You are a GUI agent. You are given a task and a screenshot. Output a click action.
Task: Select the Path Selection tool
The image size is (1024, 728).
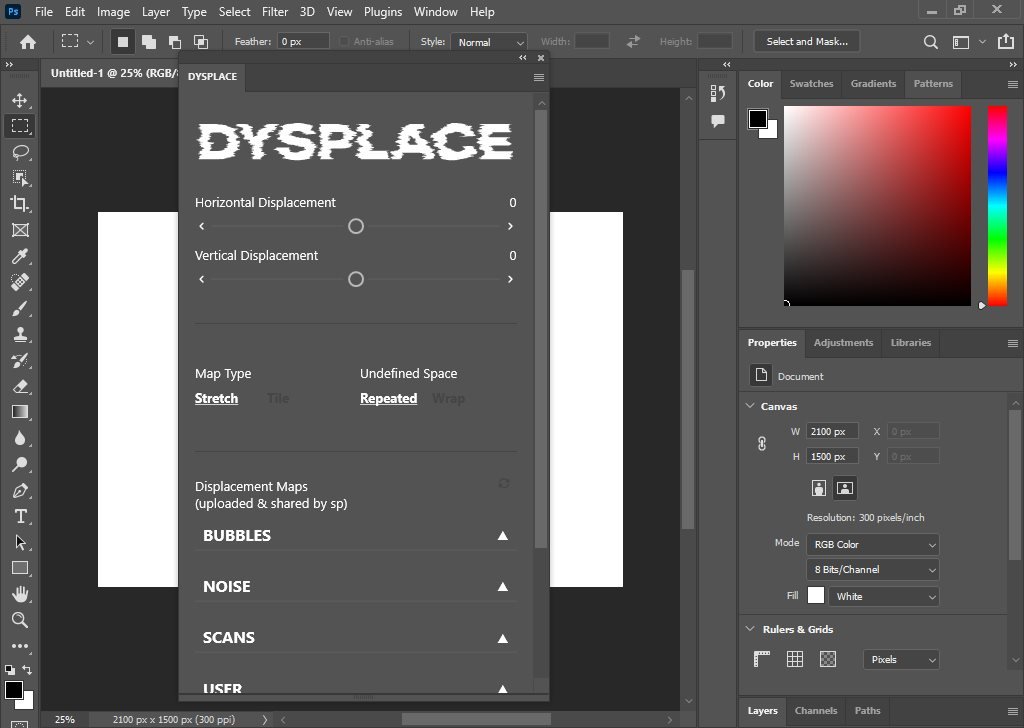[x=20, y=543]
